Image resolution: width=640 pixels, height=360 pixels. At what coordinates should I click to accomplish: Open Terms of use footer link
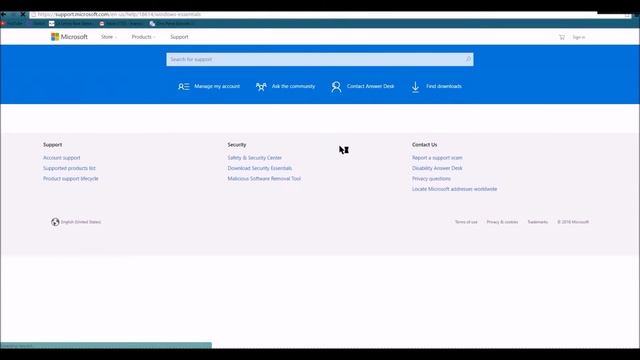[466, 222]
